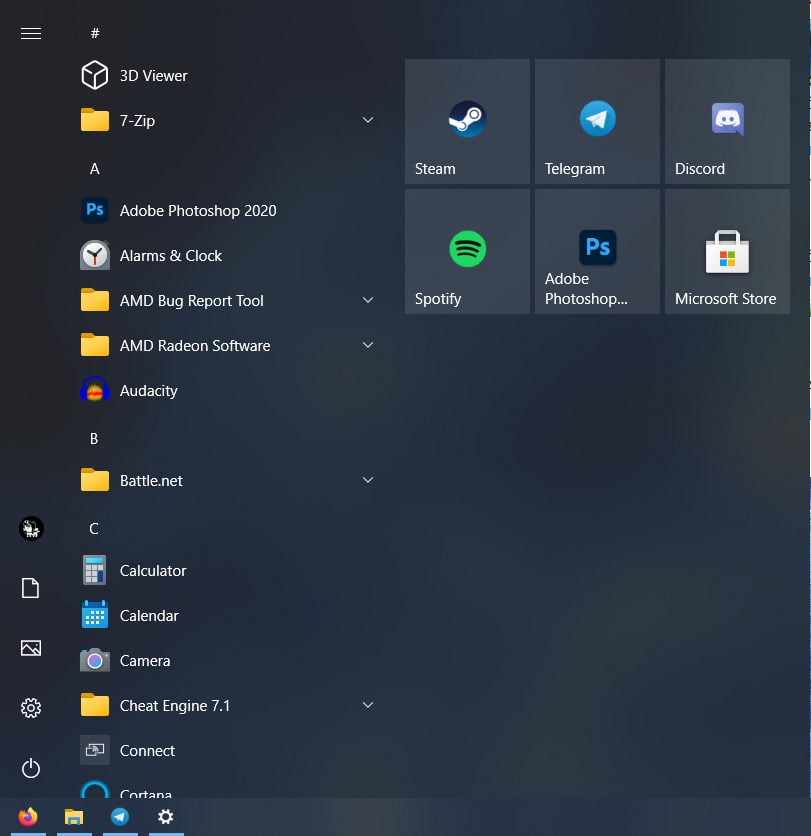Open the Calculator icon

95,570
